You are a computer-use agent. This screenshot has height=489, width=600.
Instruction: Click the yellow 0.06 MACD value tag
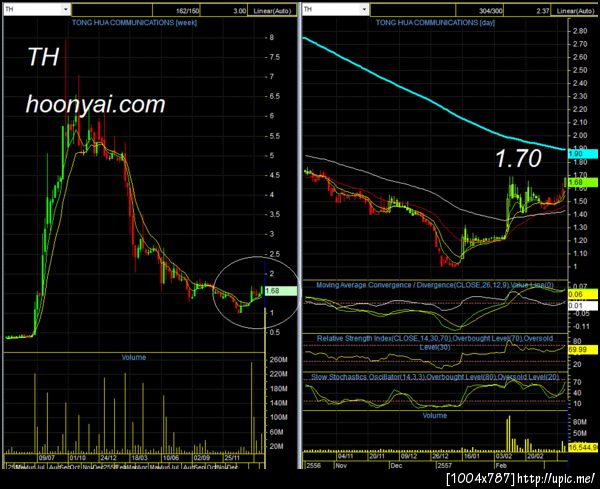(583, 294)
